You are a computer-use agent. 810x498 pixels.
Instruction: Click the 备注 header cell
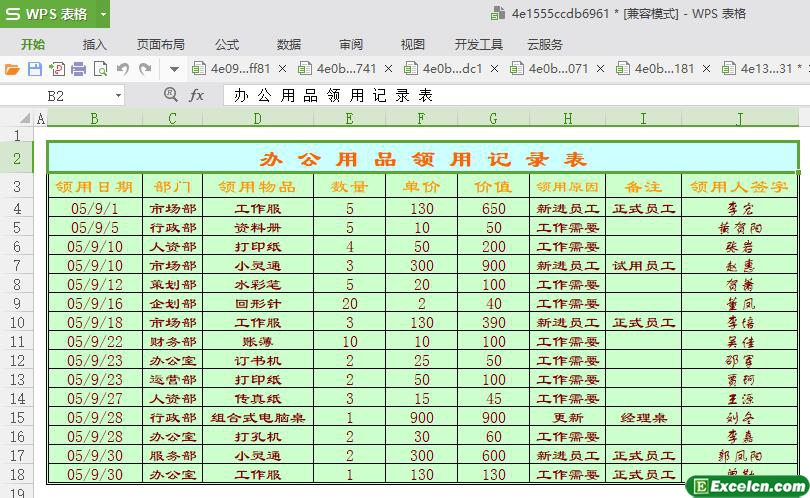coord(644,186)
